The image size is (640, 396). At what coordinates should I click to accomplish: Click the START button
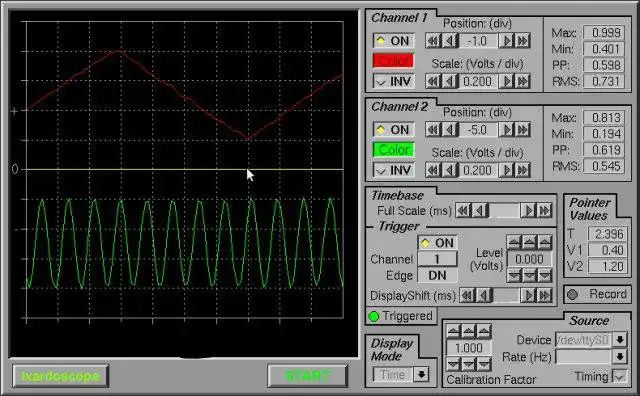307,376
